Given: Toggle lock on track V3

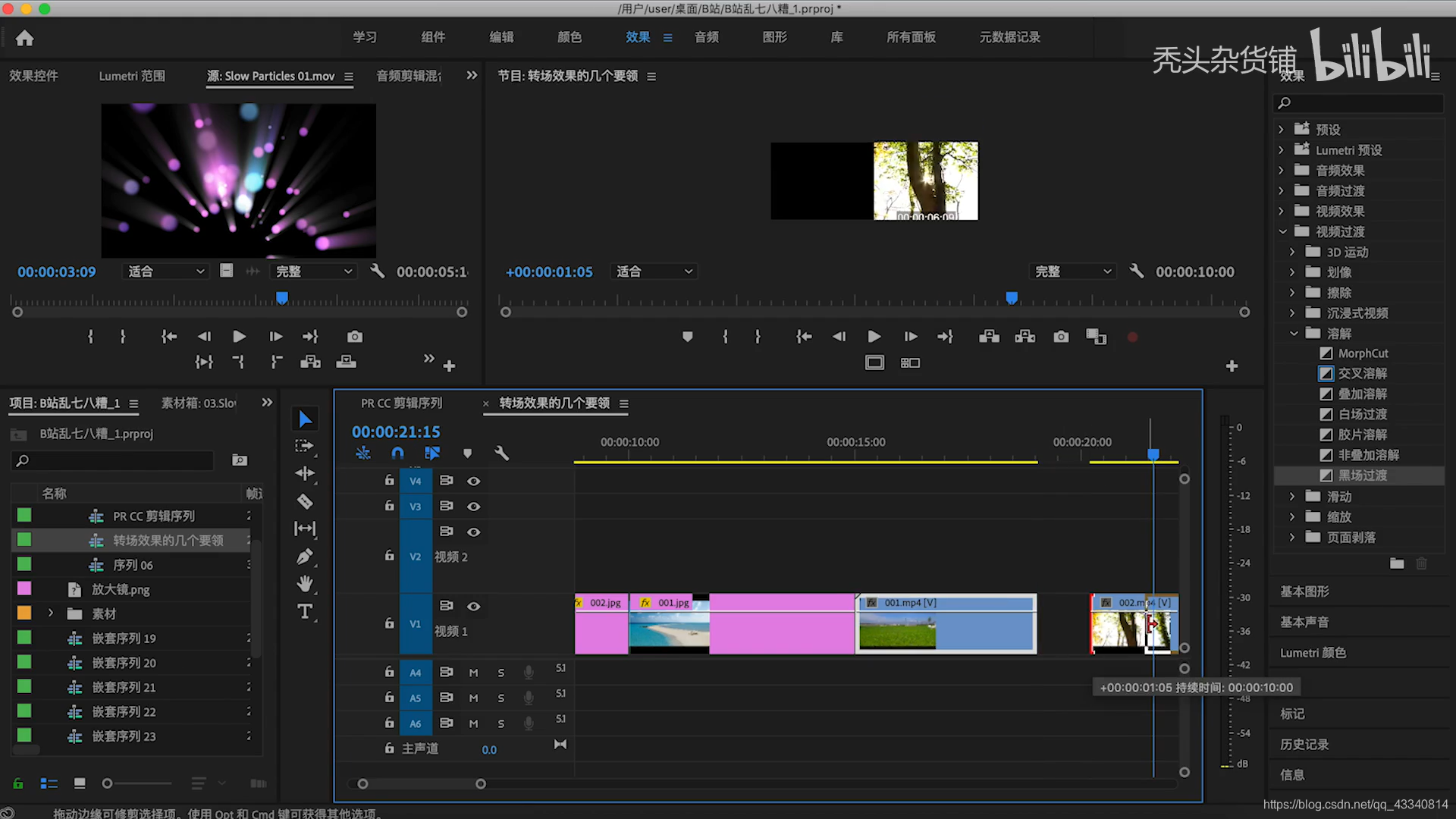Looking at the screenshot, I should coord(389,506).
